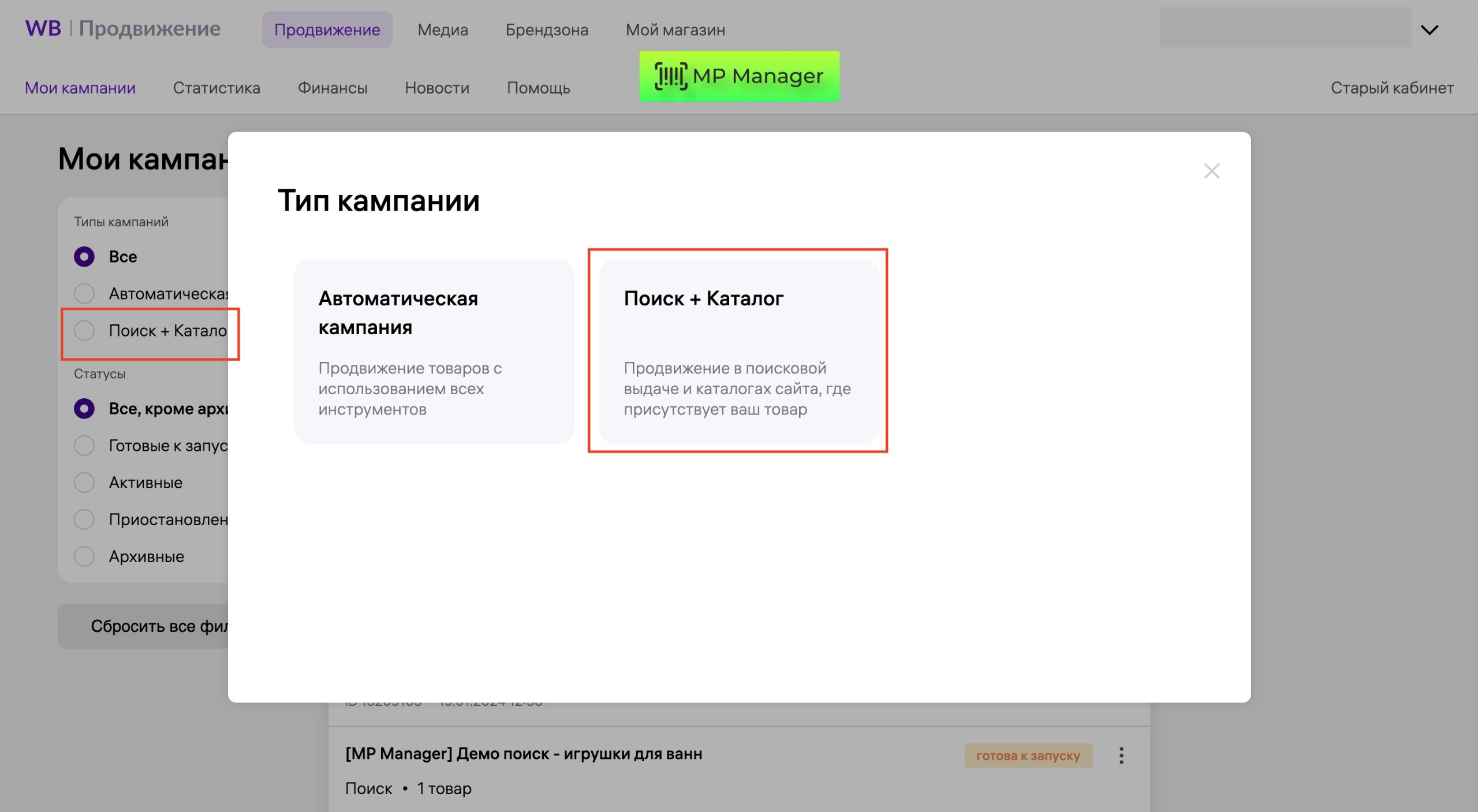
Task: Click the WB logo
Action: 43,28
